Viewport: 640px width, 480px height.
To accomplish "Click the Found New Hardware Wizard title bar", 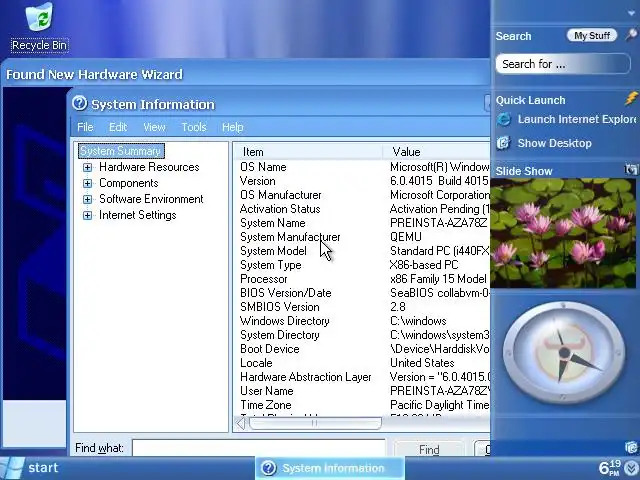I will pyautogui.click(x=245, y=74).
